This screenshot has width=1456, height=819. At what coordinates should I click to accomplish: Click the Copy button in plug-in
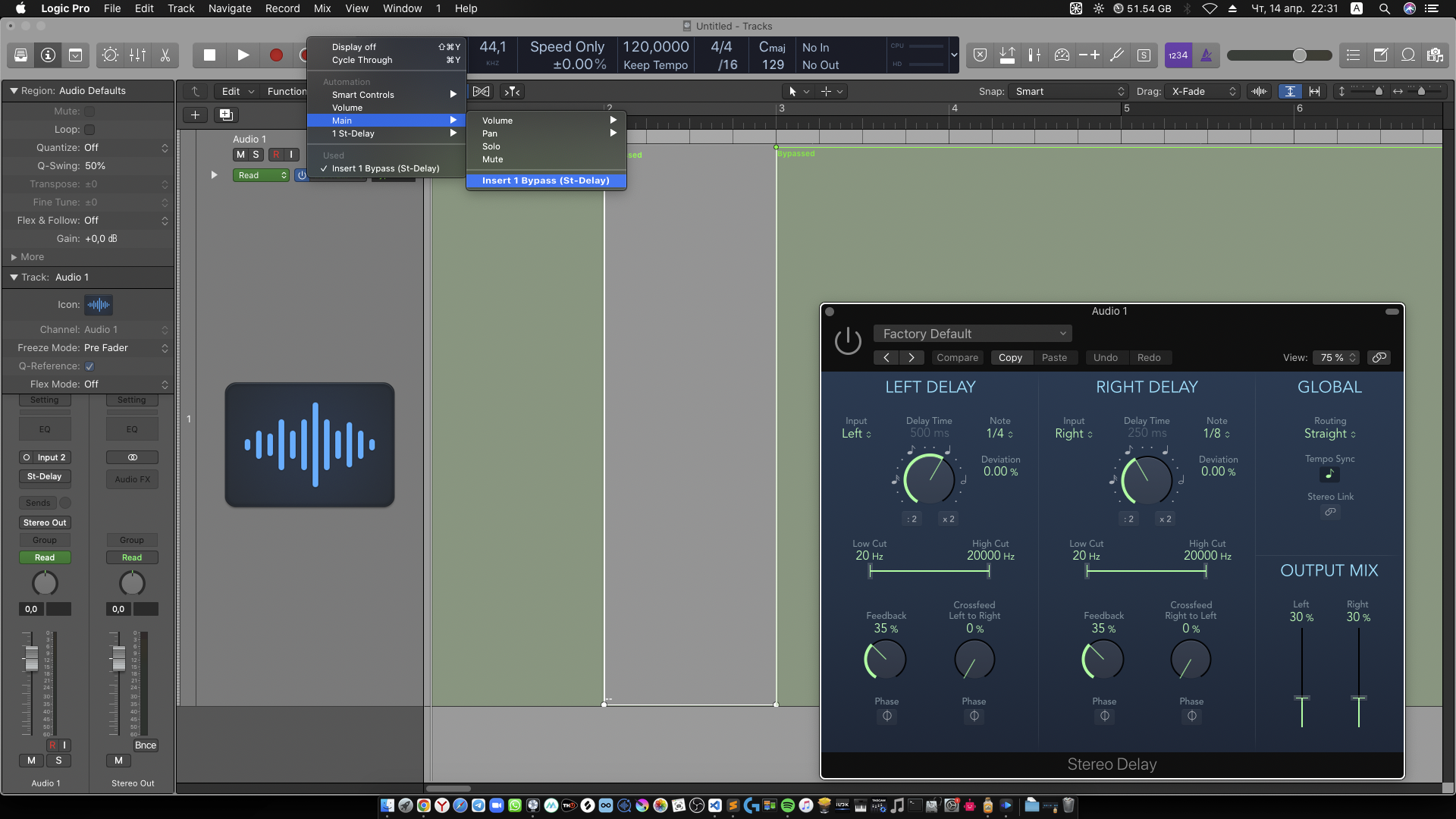click(1010, 358)
